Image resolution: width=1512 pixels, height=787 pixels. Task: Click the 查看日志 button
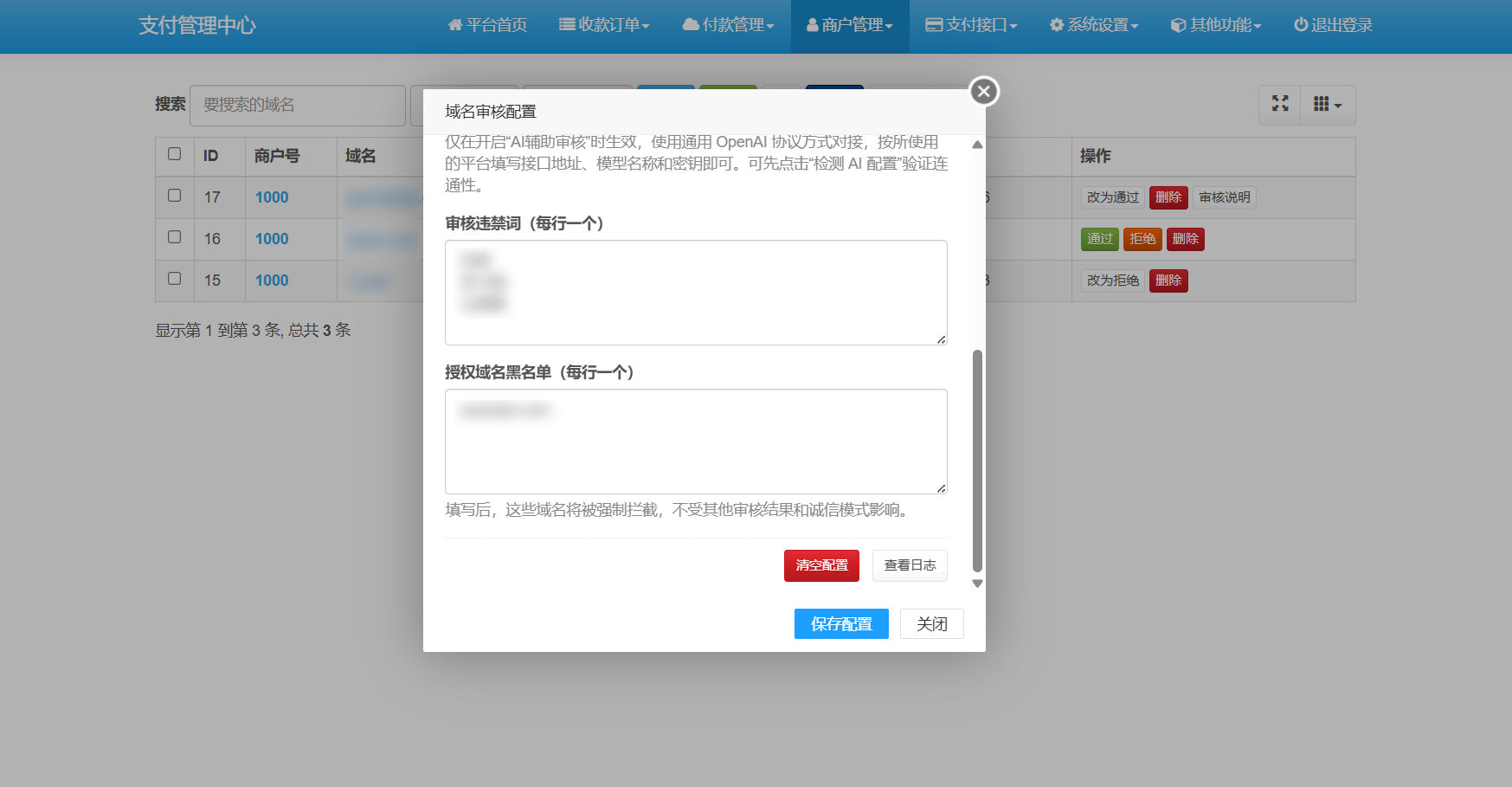[910, 565]
